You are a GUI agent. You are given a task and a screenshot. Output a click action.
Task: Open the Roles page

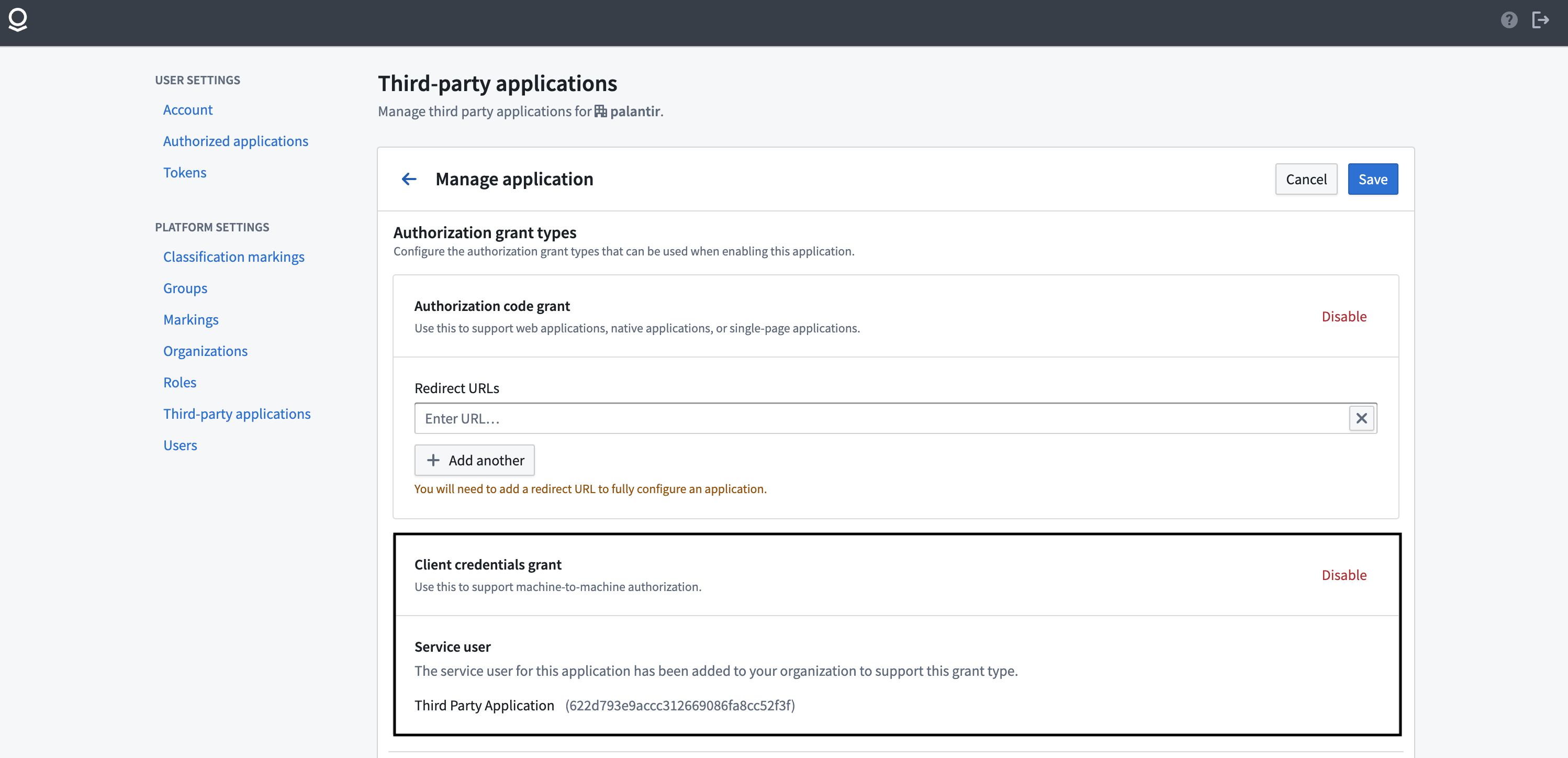pyautogui.click(x=180, y=382)
